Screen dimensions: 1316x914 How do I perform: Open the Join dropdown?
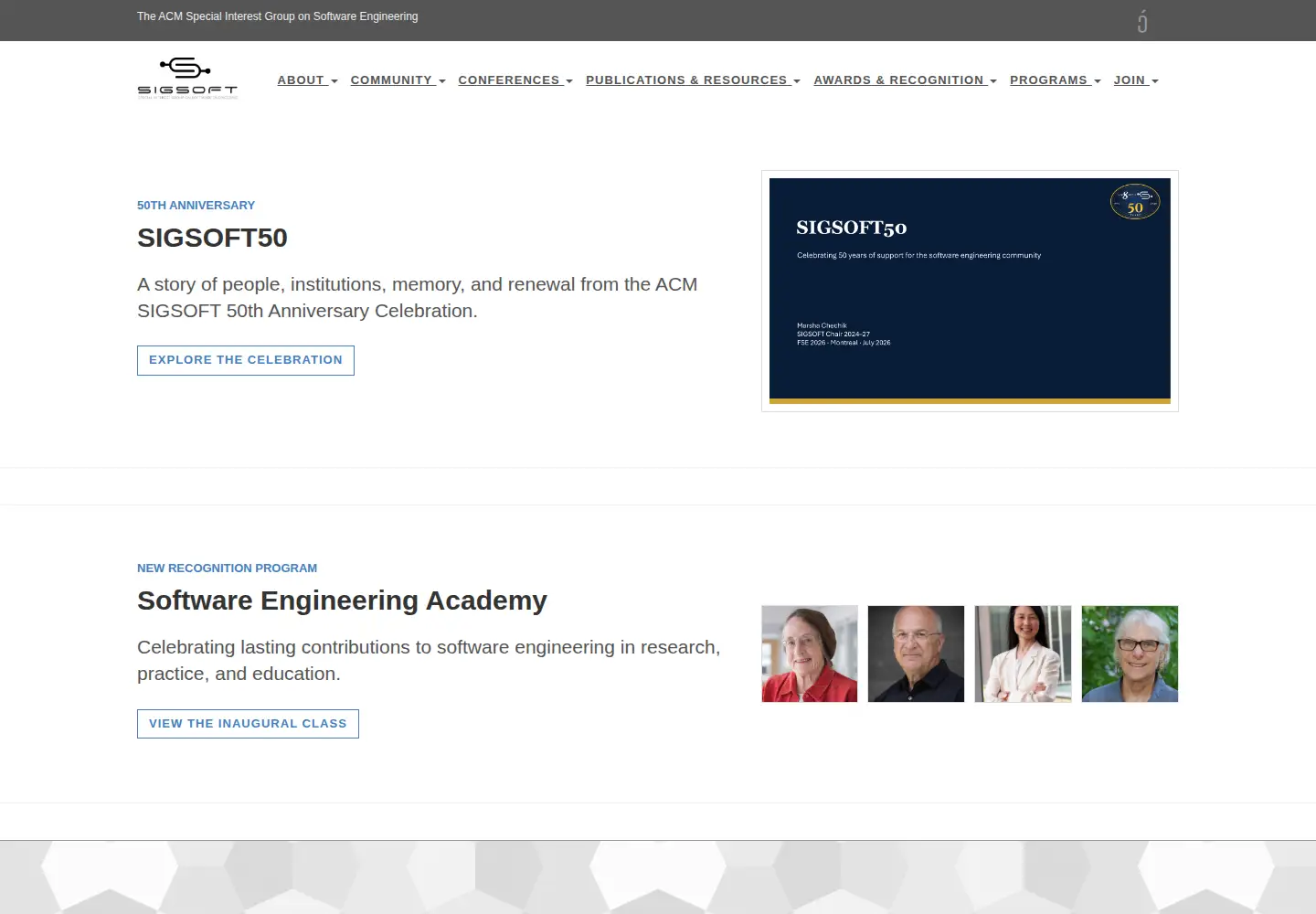(x=1136, y=80)
